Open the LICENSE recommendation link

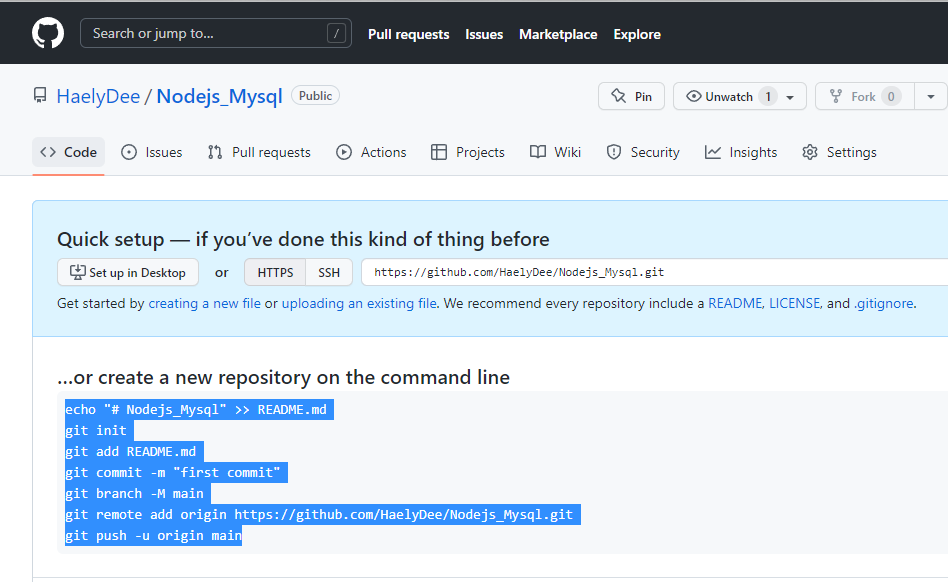pyautogui.click(x=794, y=303)
